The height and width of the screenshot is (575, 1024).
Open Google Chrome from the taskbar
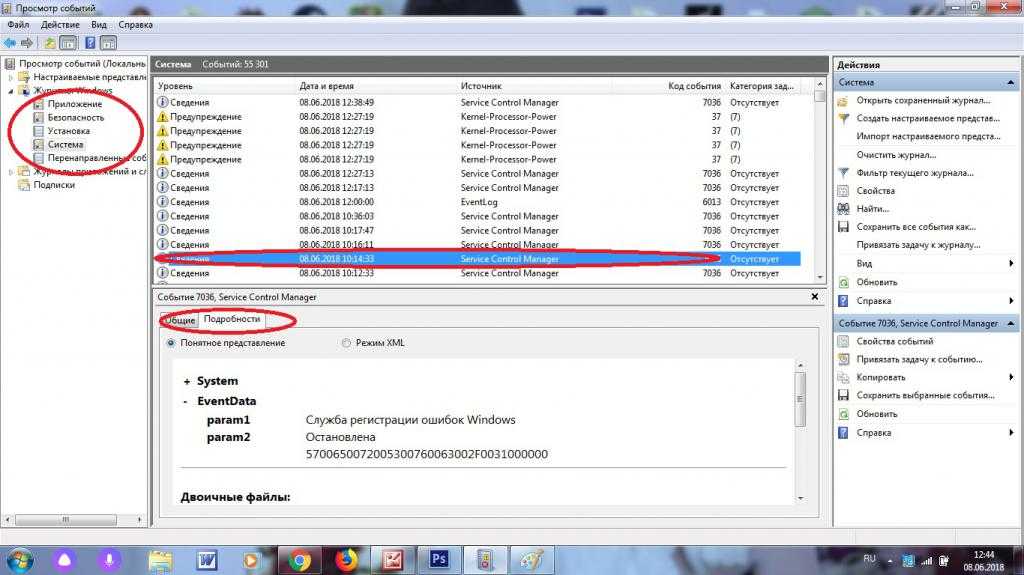(x=300, y=561)
